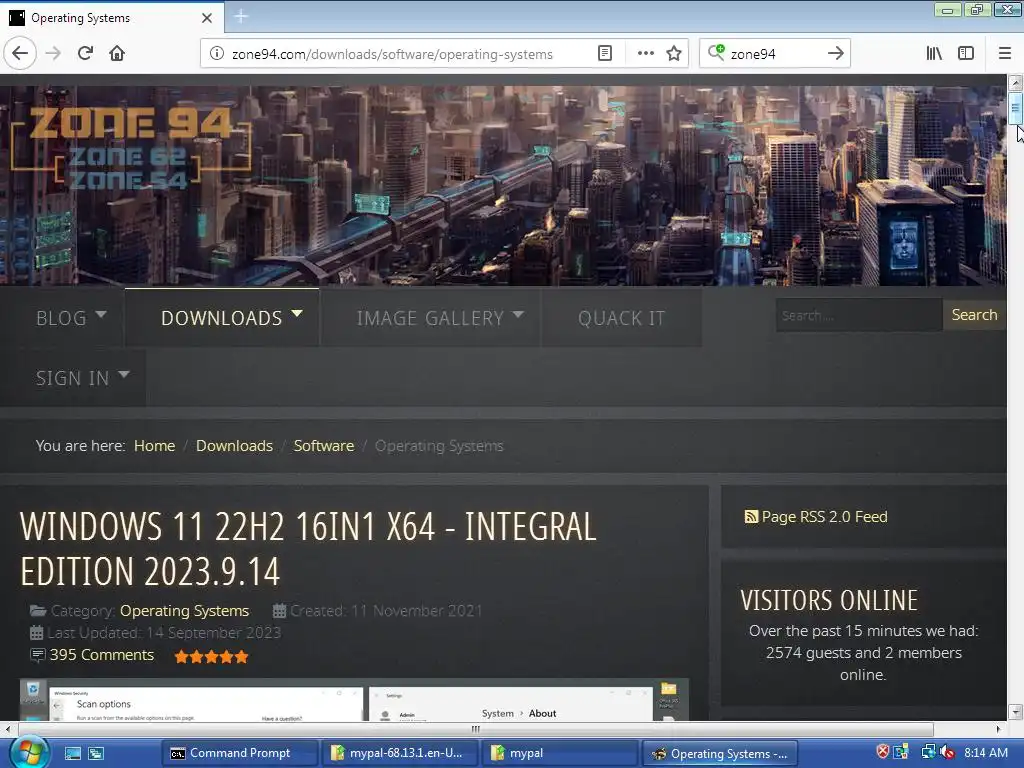Viewport: 1024px width, 768px height.
Task: Bookmark this page with the star
Action: [674, 54]
